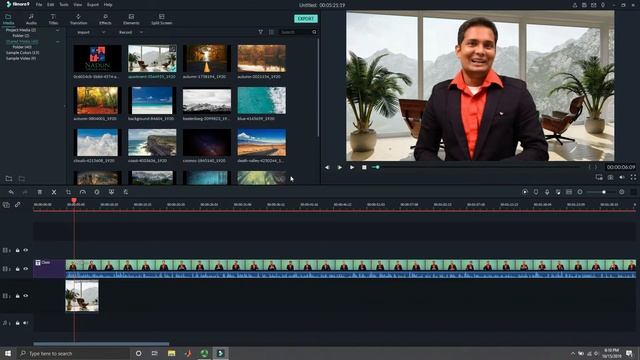Zoom out the timeline with minus icon
Screen dimensions: 640x360
(580, 192)
